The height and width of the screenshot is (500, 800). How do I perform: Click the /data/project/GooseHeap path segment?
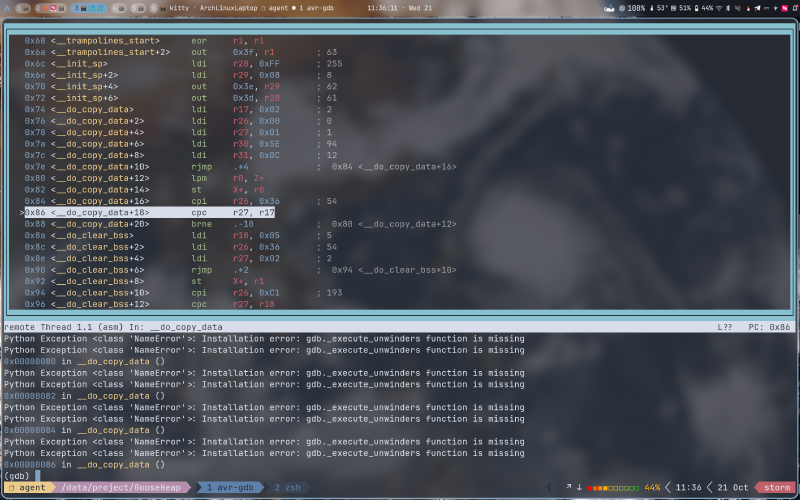121,487
